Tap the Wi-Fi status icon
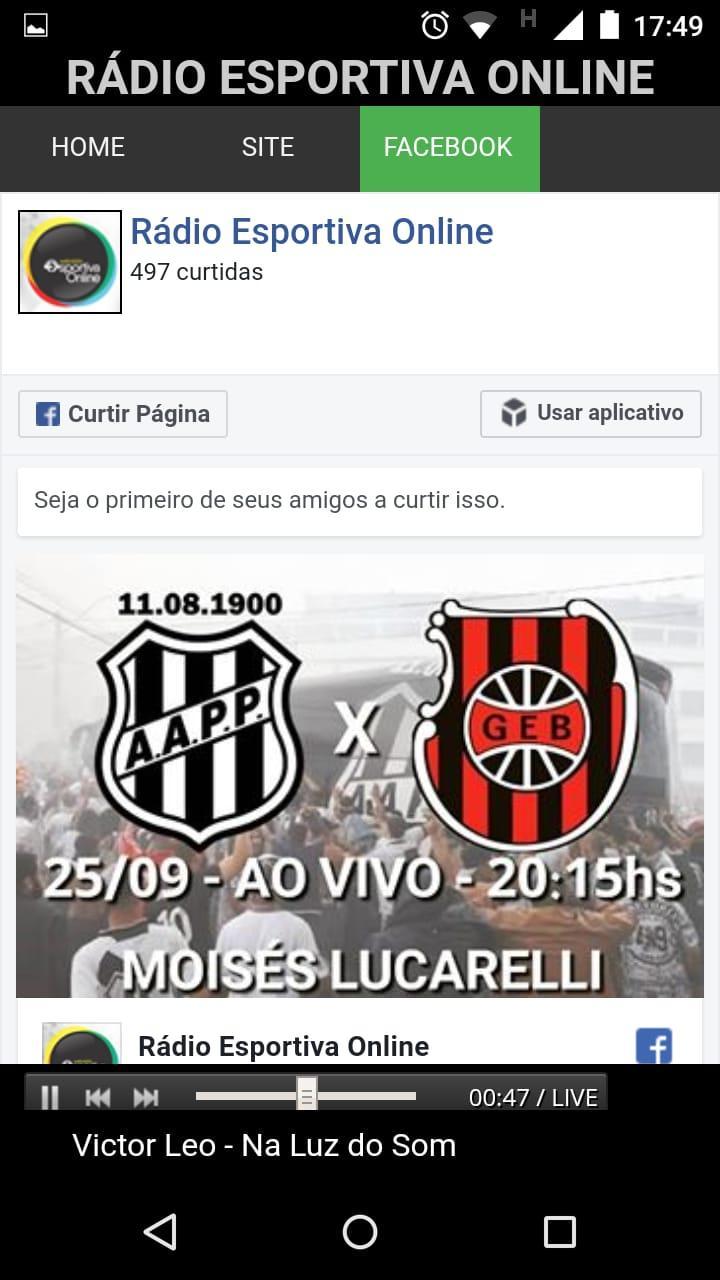The width and height of the screenshot is (720, 1280). pos(481,26)
